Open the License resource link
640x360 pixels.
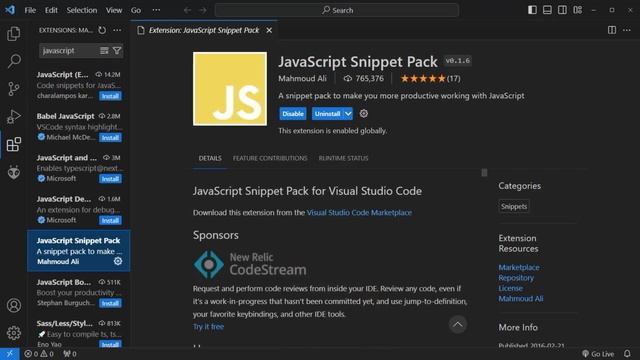click(x=510, y=288)
